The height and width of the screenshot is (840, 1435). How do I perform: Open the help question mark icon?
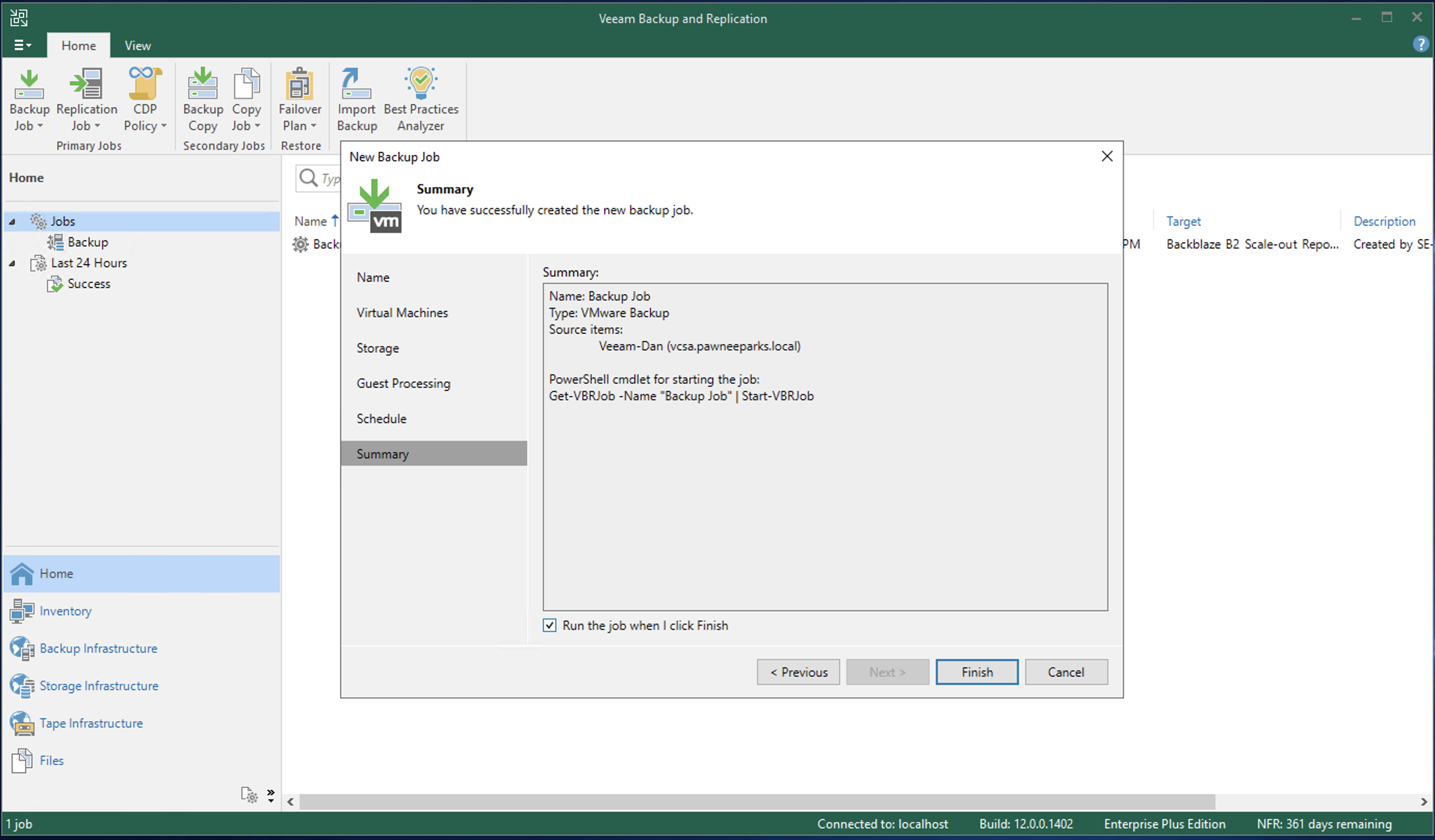tap(1420, 44)
